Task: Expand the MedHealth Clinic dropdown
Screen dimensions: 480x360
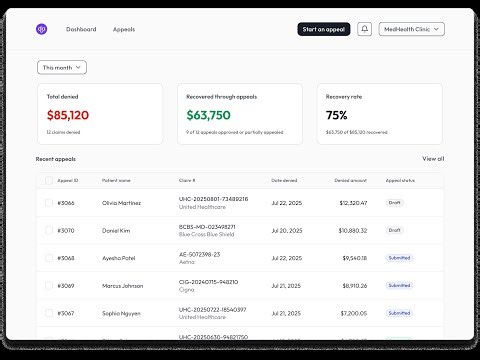Action: 412,29
